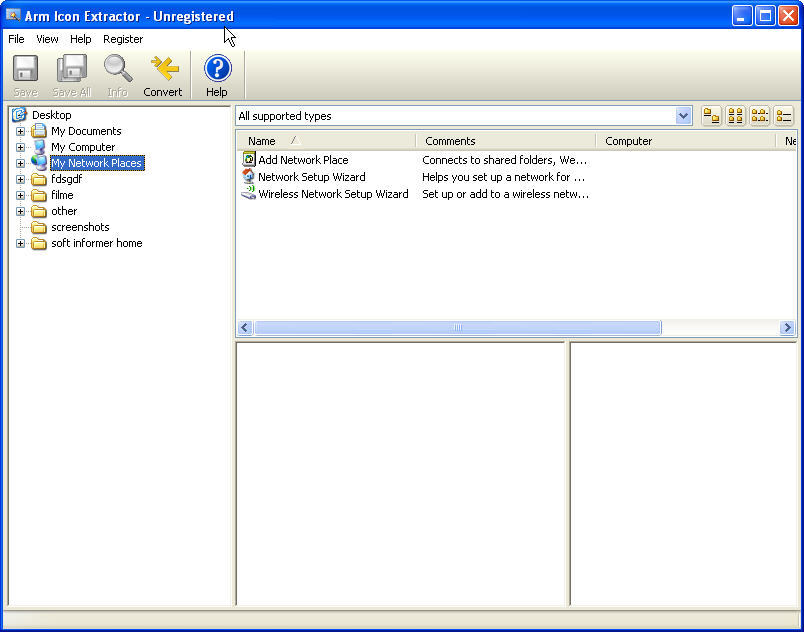Click the horizontal scrollbar right arrow
Screen dimensions: 804x632
pos(787,327)
